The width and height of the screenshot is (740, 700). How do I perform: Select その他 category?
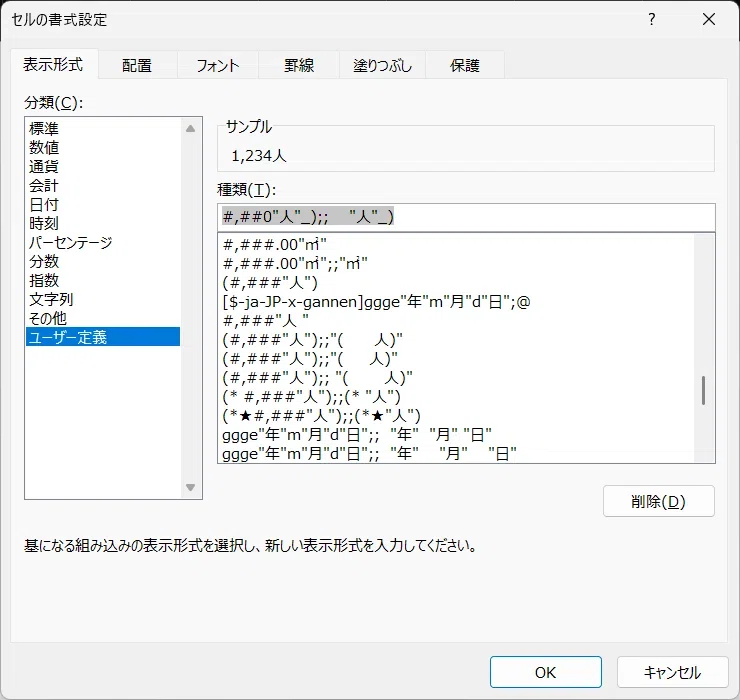coord(103,318)
